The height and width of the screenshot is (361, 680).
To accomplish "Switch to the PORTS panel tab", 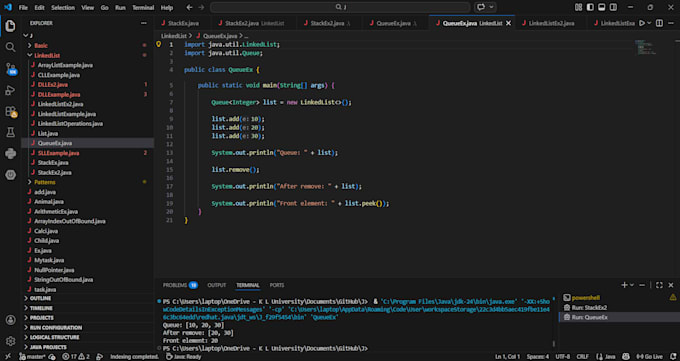I will (277, 285).
